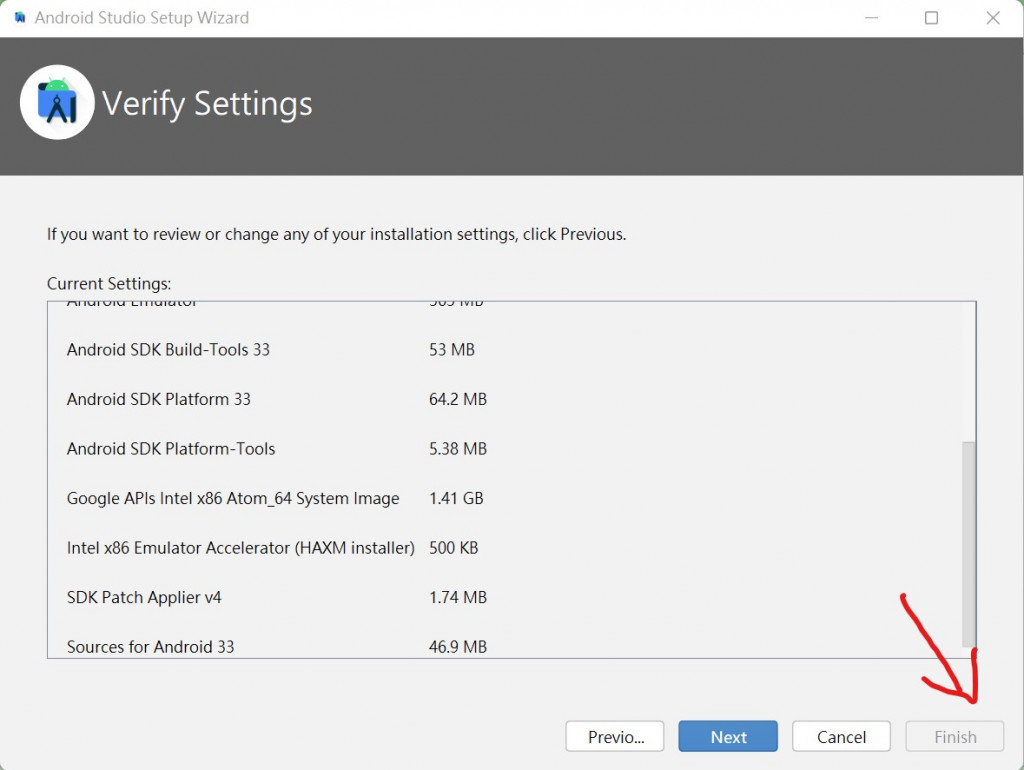Close the Setup Wizard window

click(993, 18)
